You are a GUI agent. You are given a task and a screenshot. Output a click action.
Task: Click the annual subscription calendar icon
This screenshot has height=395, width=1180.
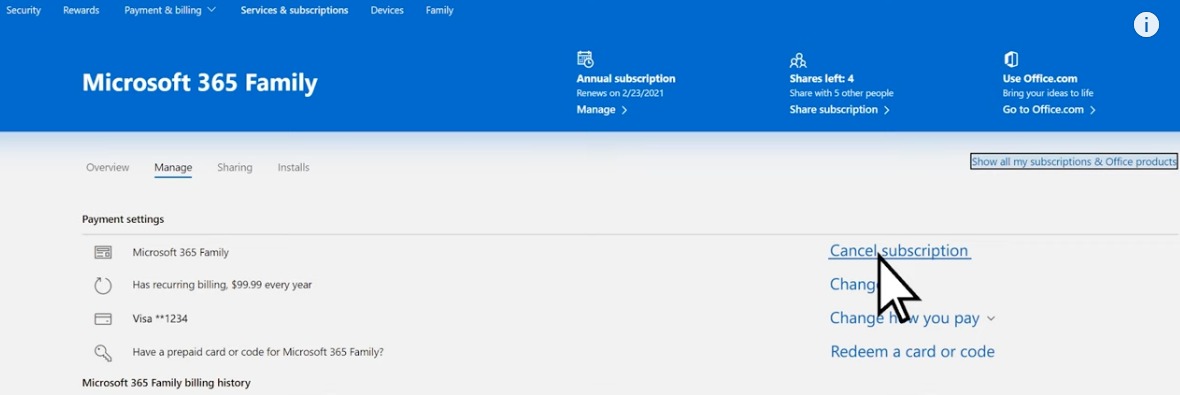click(x=585, y=59)
